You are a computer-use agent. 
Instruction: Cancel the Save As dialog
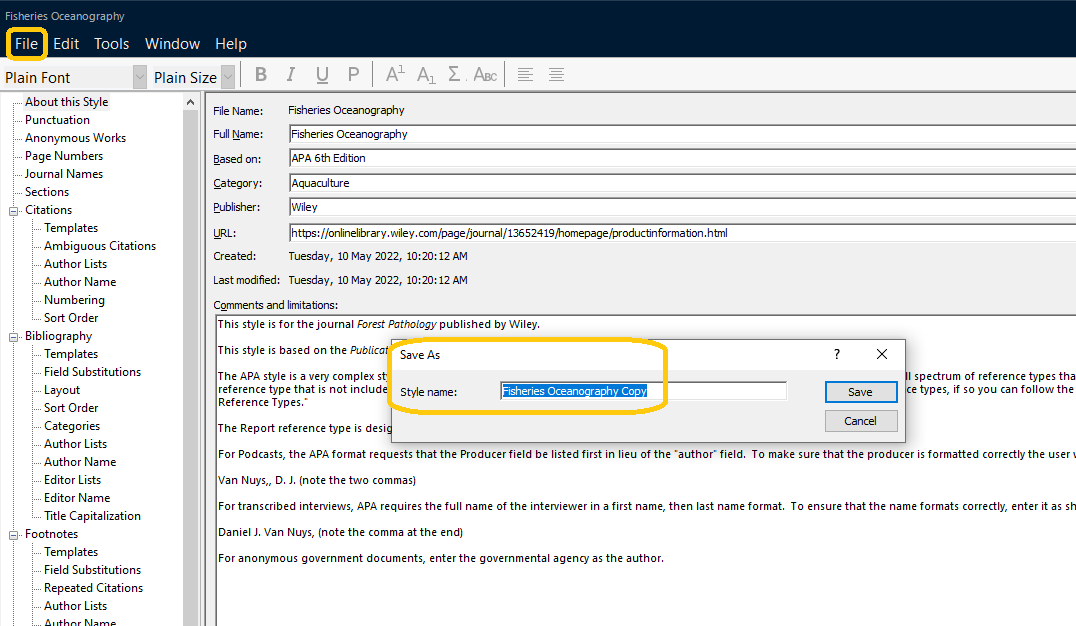pyautogui.click(x=860, y=421)
